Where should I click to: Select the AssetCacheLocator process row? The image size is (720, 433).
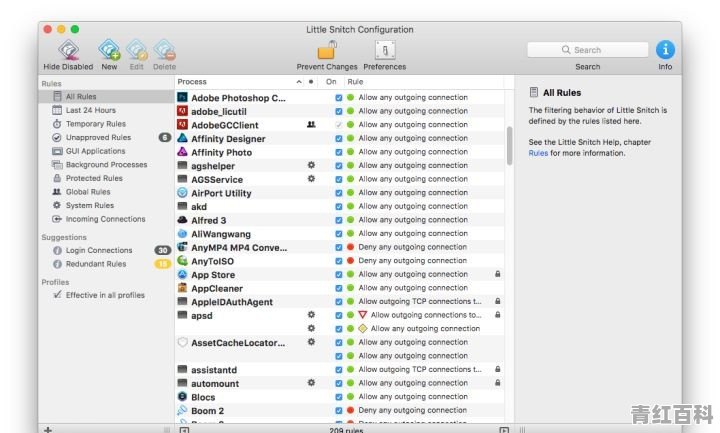coord(340,343)
